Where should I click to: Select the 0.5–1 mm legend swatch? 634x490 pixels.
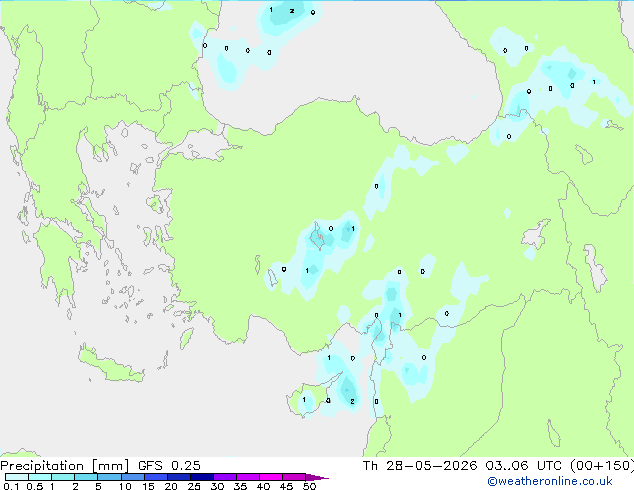[x=40, y=477]
